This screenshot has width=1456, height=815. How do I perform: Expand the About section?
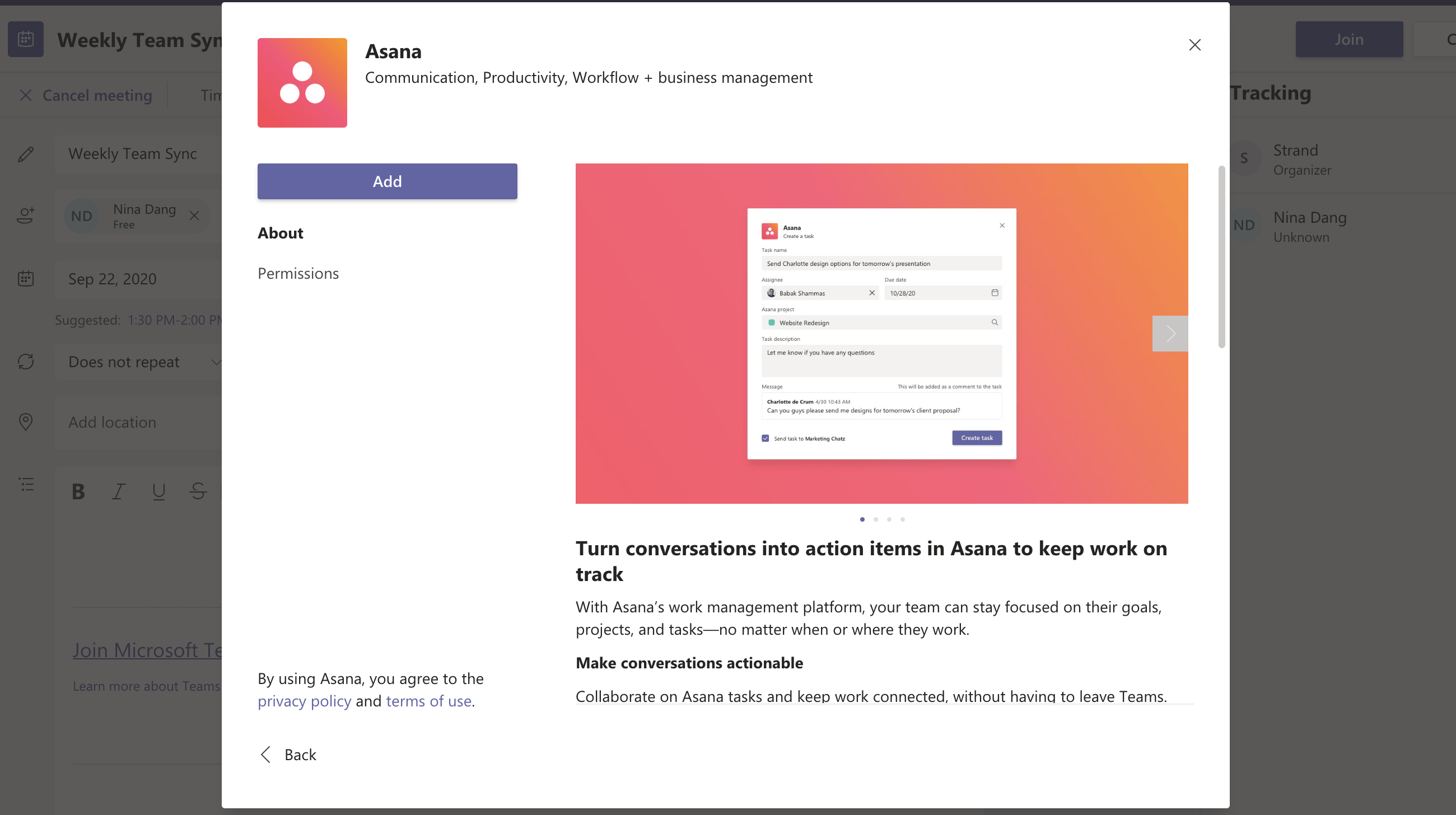coord(281,232)
